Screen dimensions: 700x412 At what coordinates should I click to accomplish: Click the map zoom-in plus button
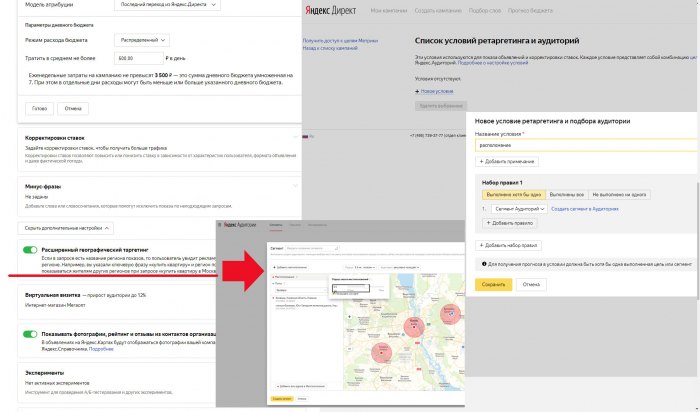pyautogui.click(x=350, y=317)
